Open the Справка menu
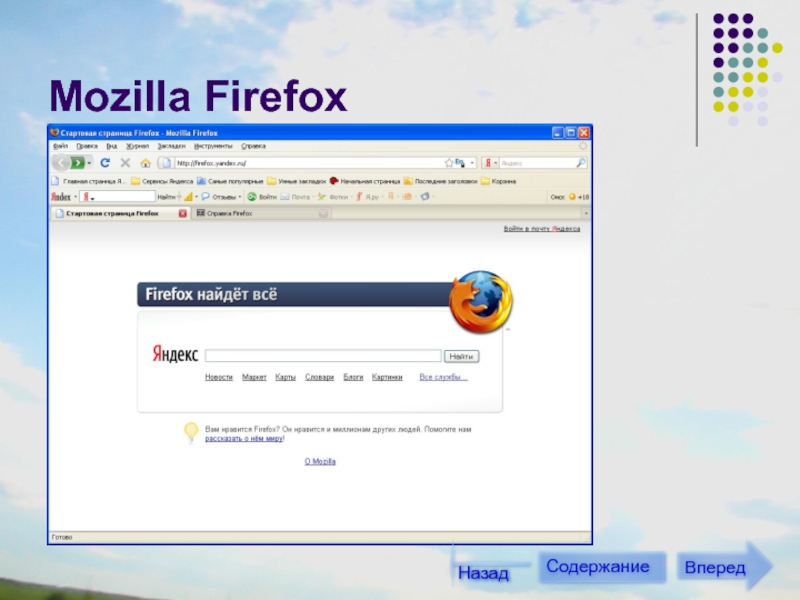 coord(253,146)
